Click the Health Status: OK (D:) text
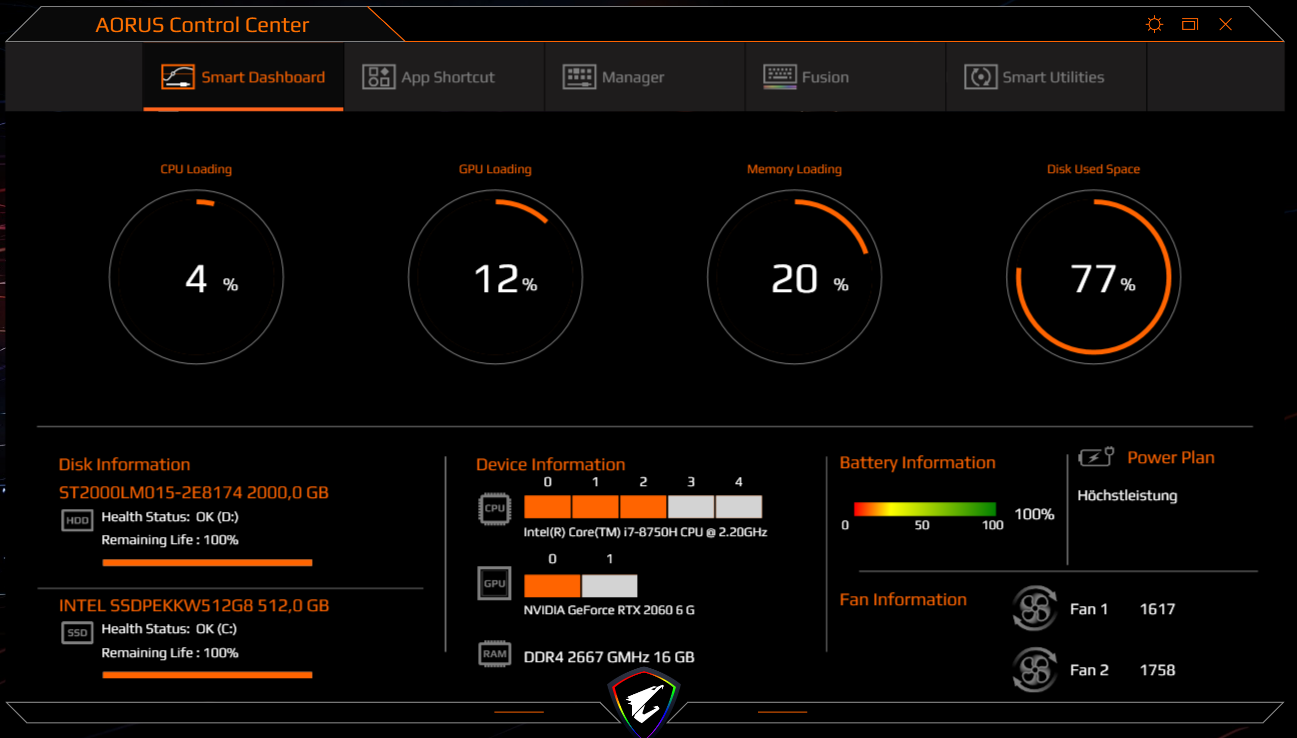This screenshot has width=1297, height=738. tap(170, 518)
